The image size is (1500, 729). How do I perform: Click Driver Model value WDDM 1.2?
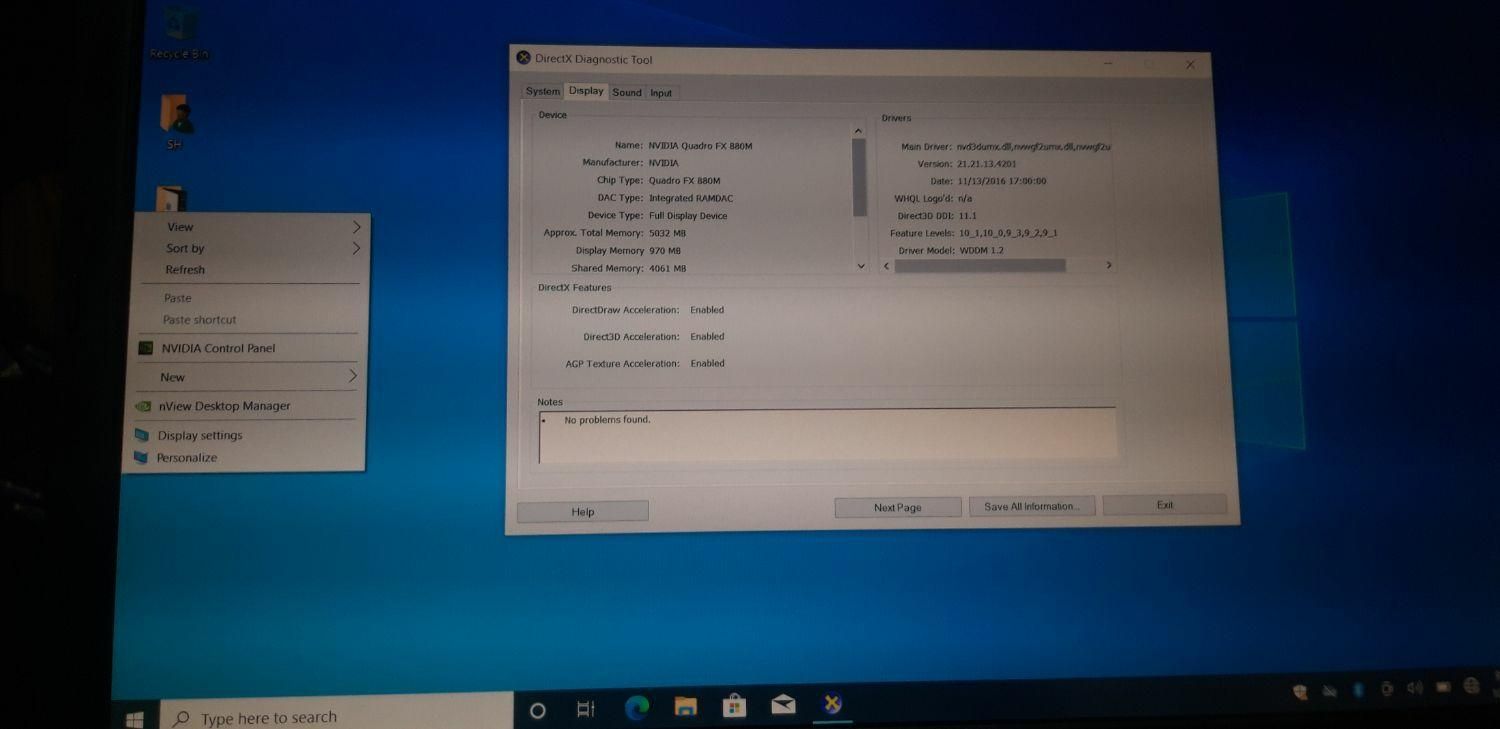981,251
